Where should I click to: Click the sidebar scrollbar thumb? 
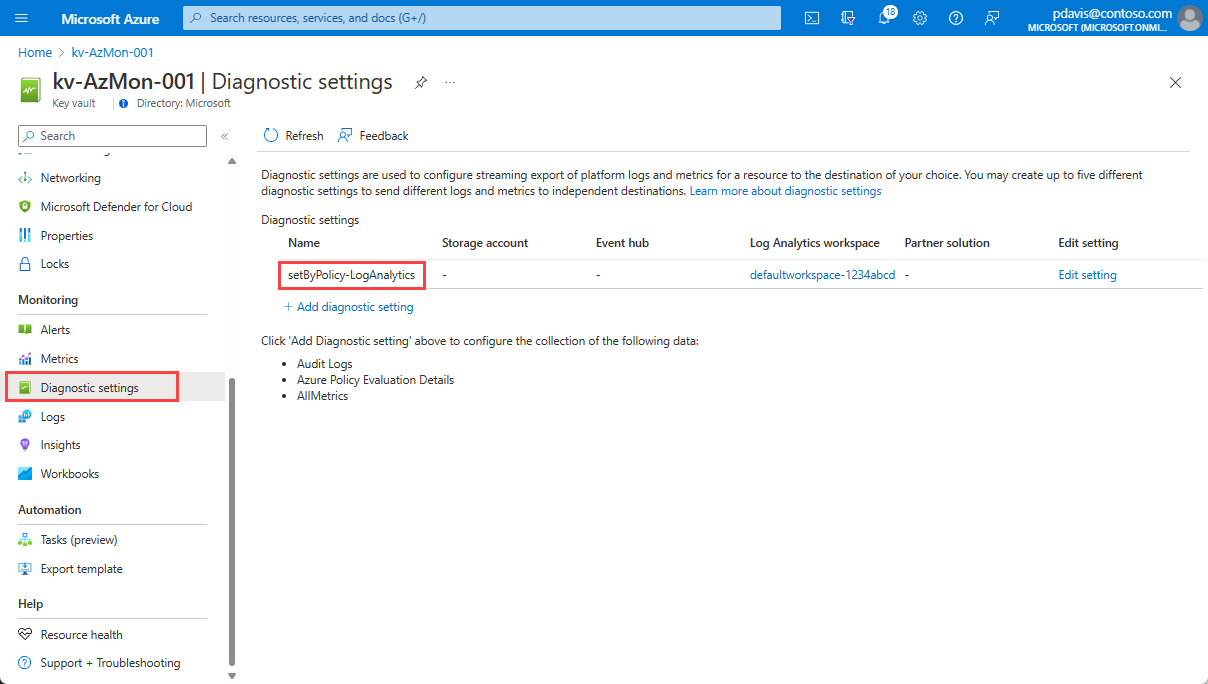pos(232,522)
